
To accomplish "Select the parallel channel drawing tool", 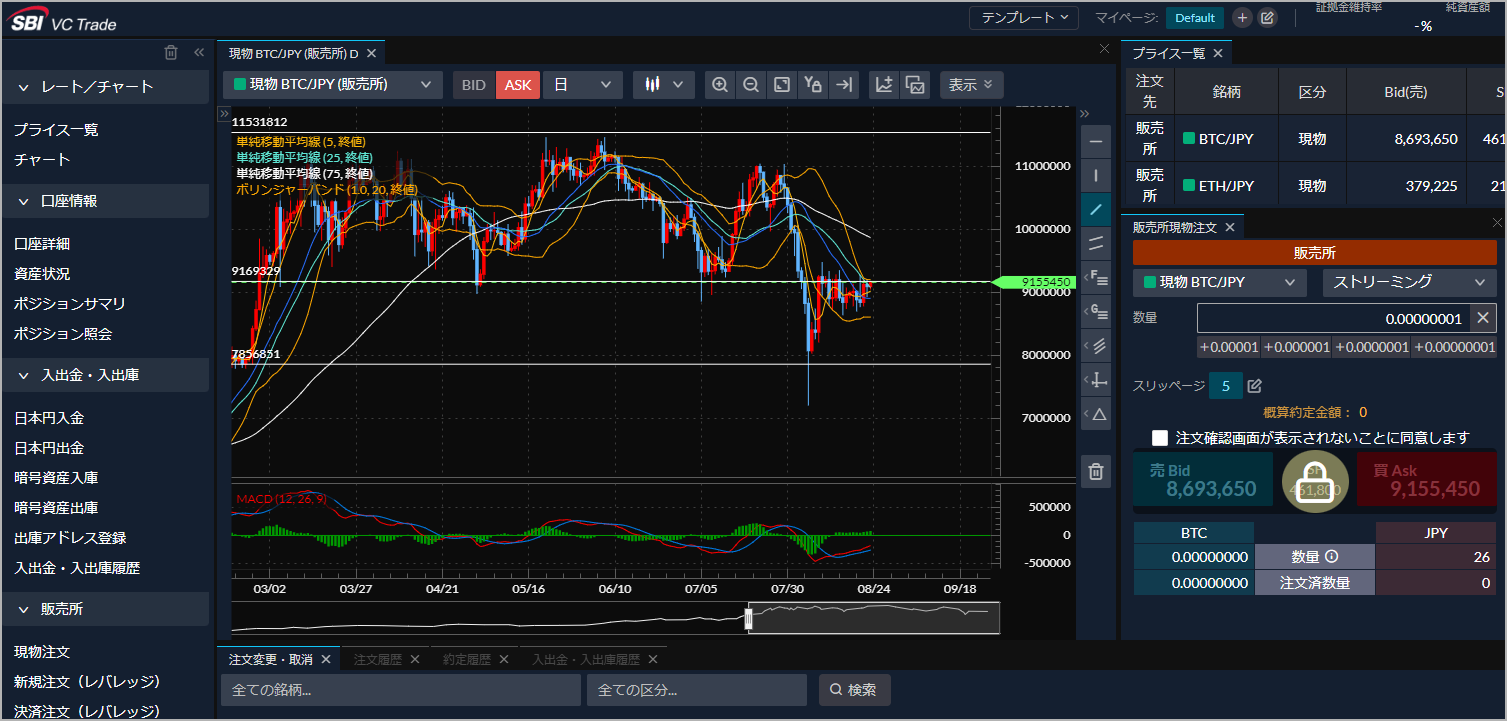I will pos(1096,243).
